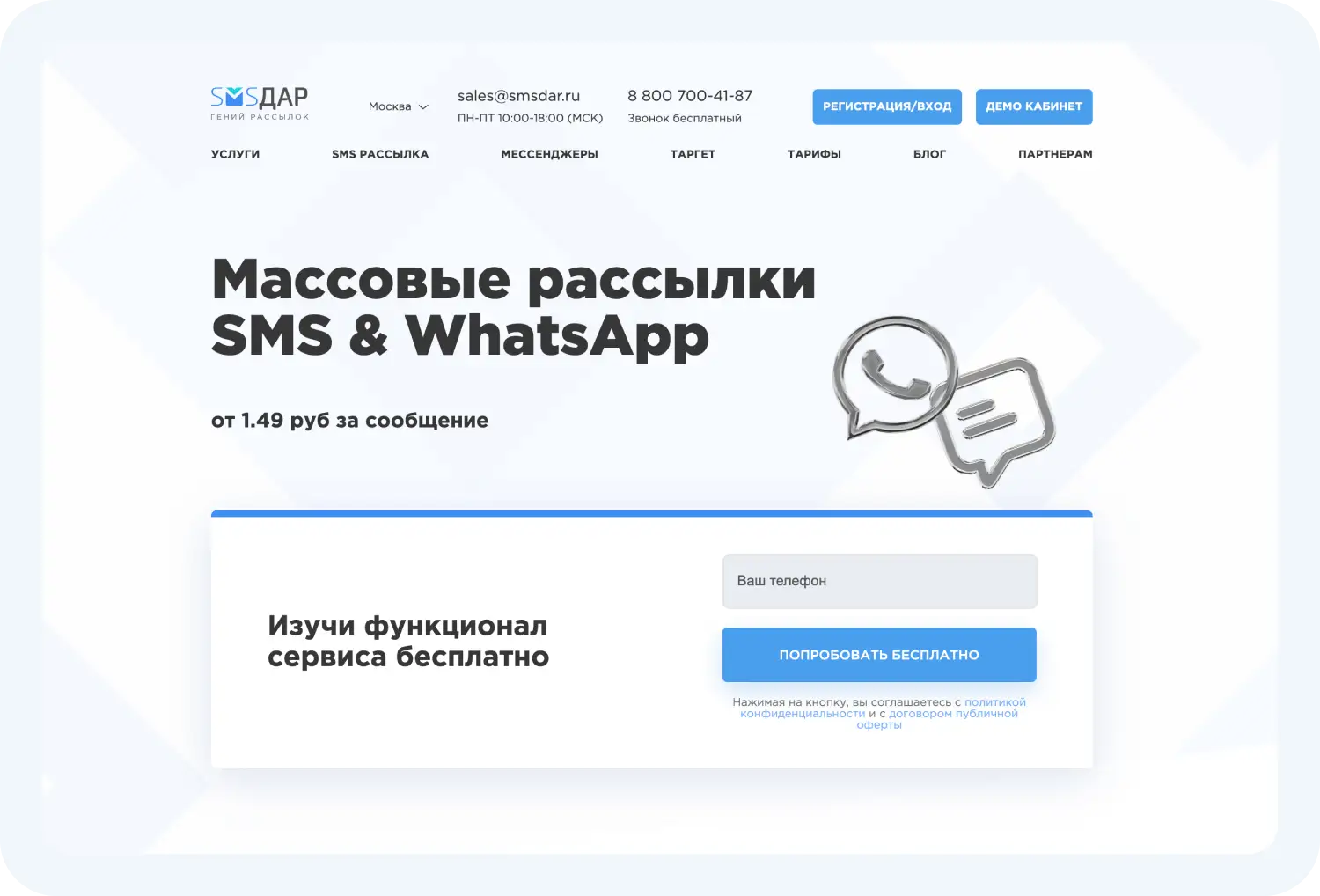This screenshot has width=1320, height=896.
Task: Click the РЕГИСТРАЦИЯ/ВХОД button
Action: coord(887,106)
